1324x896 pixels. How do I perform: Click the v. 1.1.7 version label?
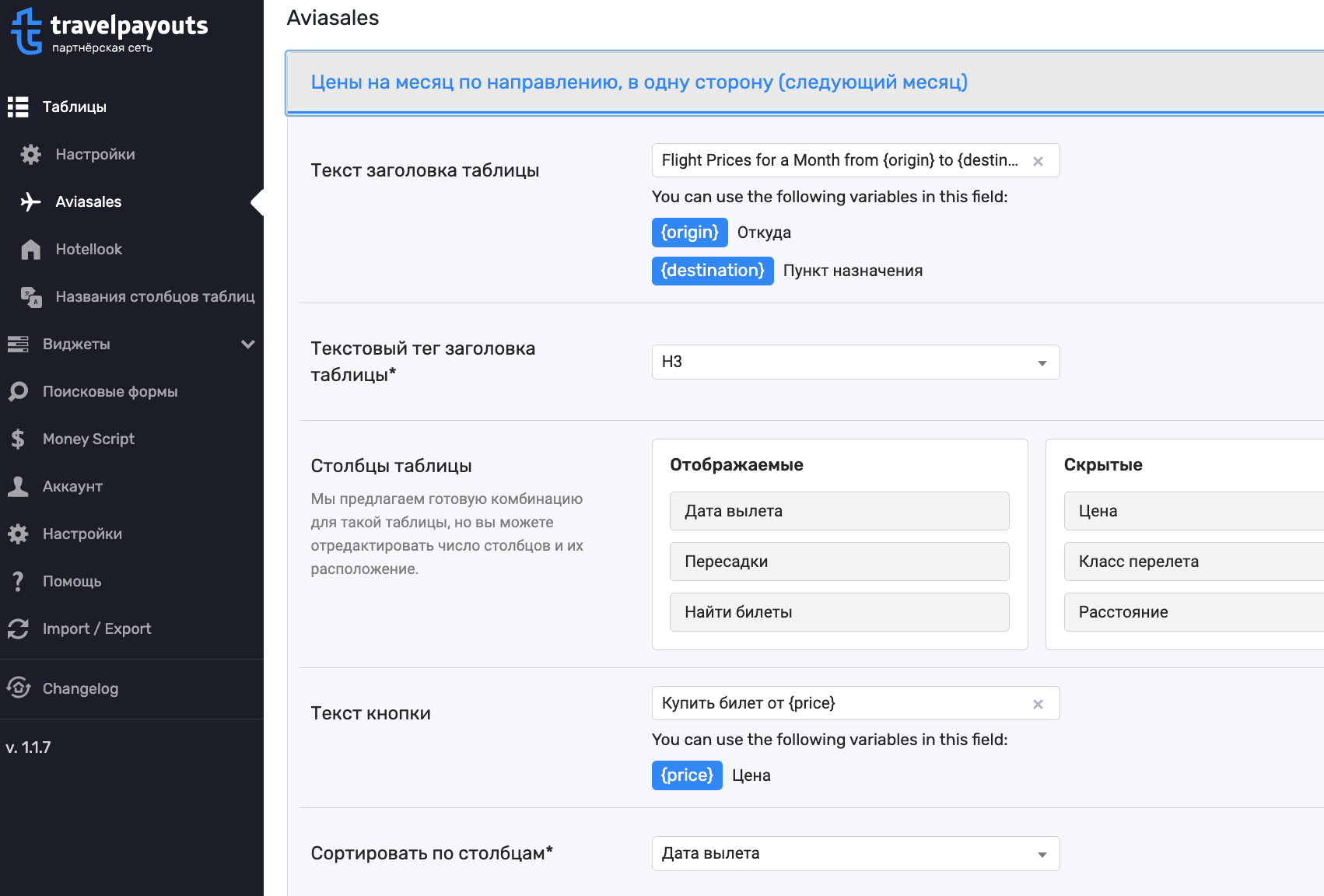(x=29, y=747)
